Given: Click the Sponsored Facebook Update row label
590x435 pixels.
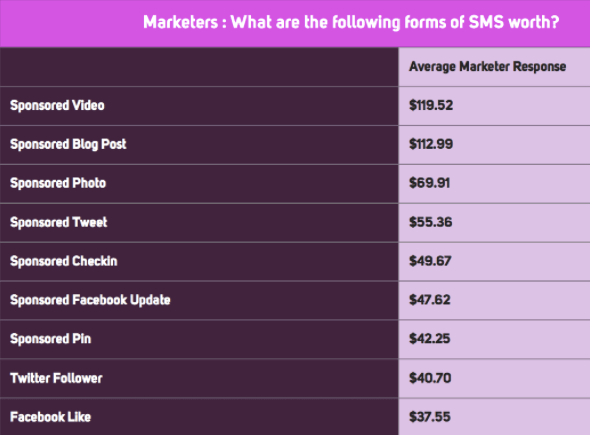Looking at the screenshot, I should pyautogui.click(x=90, y=300).
